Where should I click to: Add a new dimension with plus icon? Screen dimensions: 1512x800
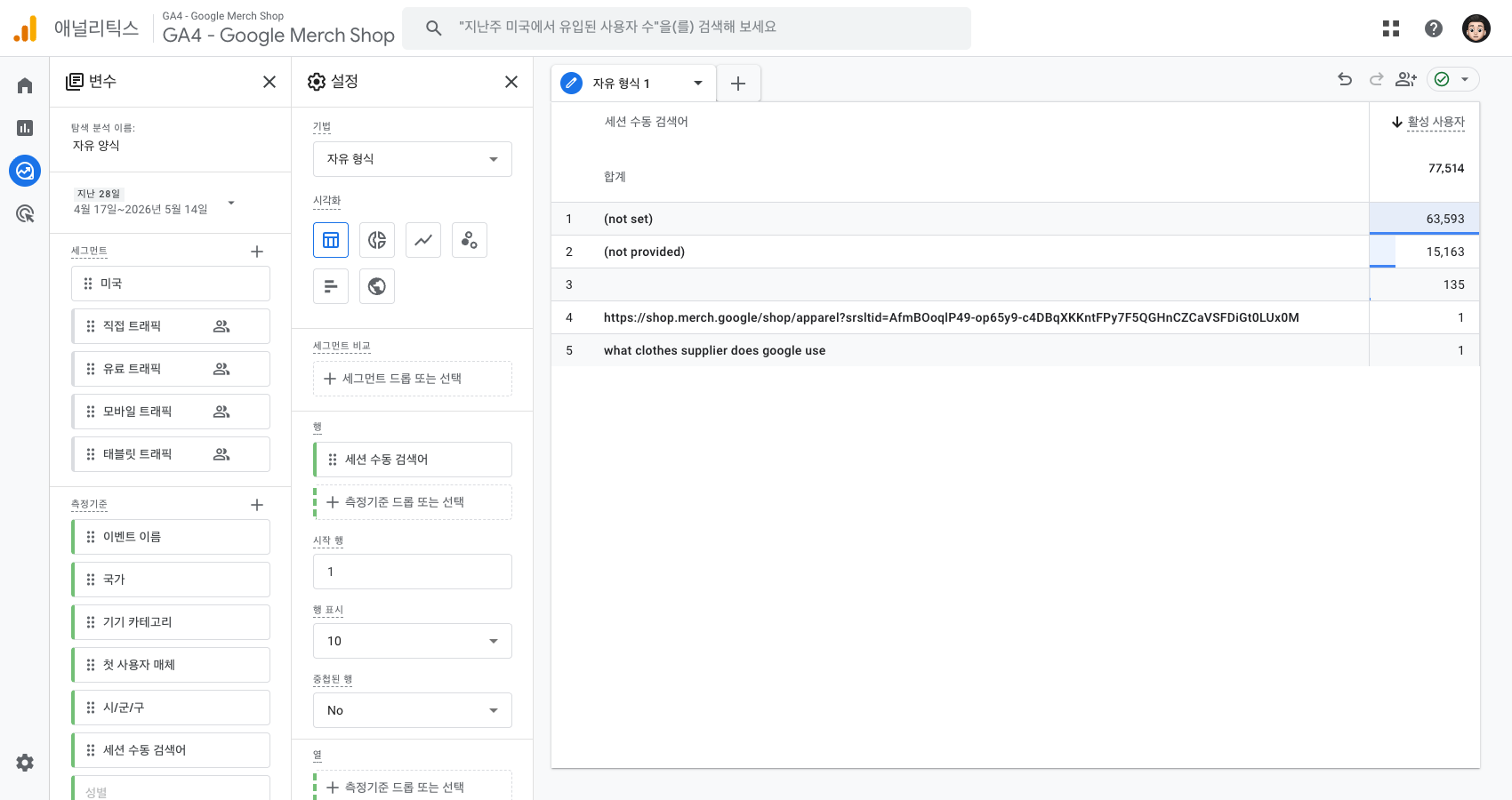tap(257, 505)
